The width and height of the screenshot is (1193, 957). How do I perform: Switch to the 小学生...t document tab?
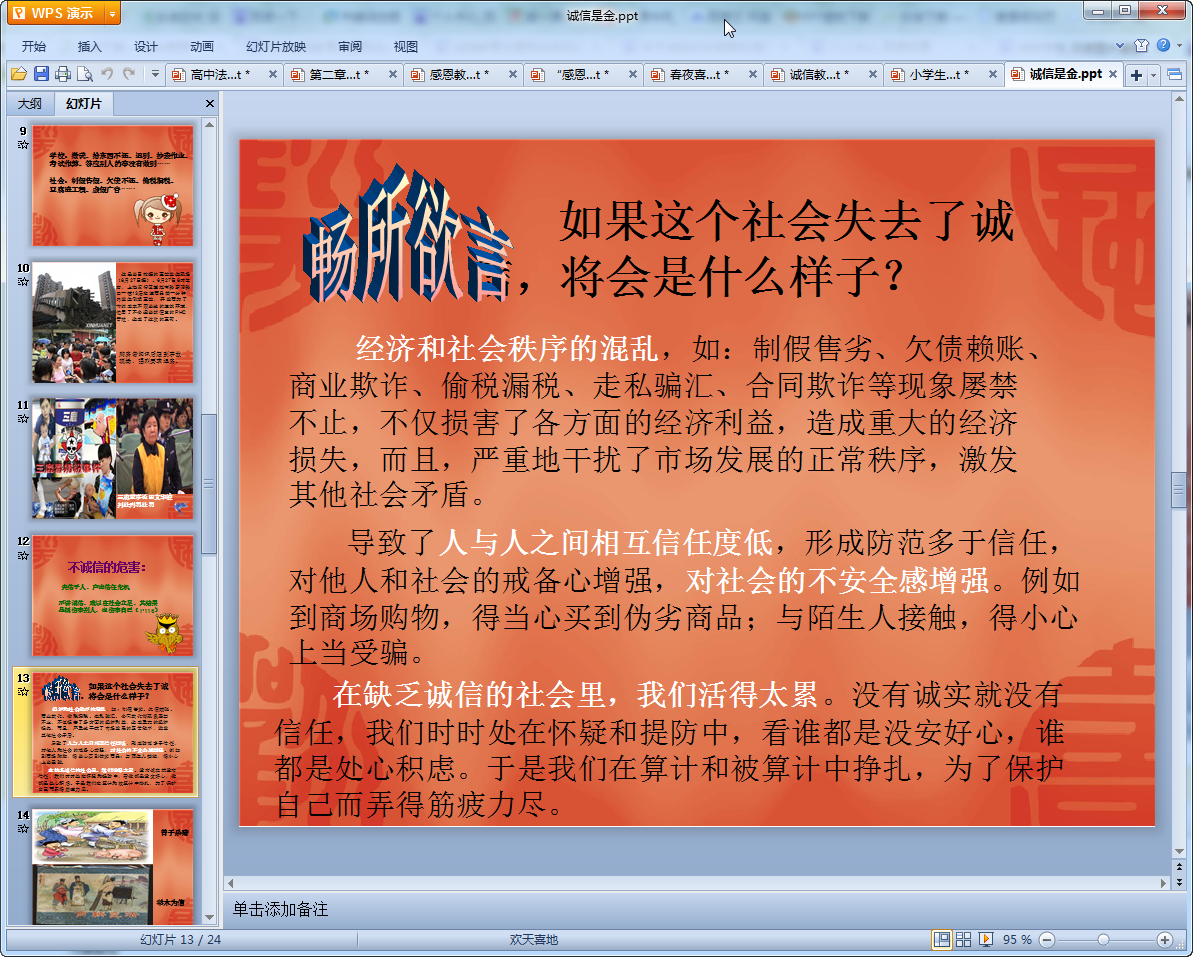[939, 75]
